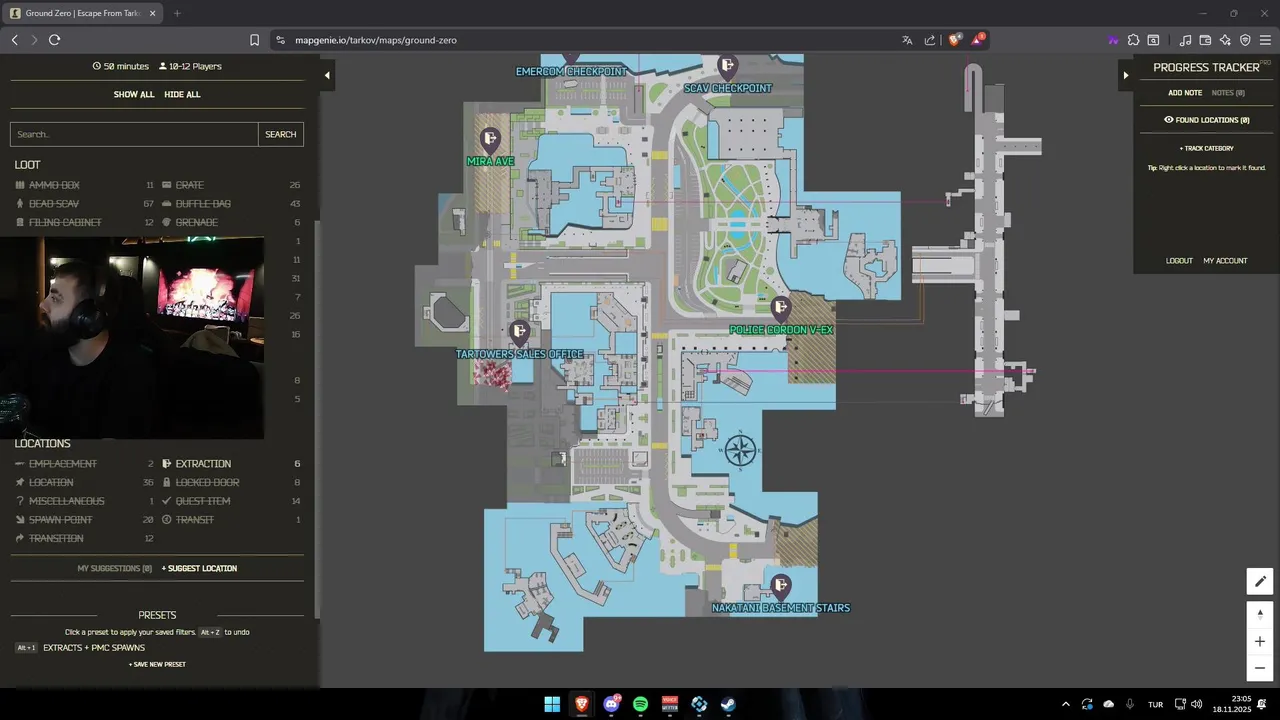Click the Scav Checkpoint extraction marker
Image resolution: width=1280 pixels, height=720 pixels.
coord(728,67)
